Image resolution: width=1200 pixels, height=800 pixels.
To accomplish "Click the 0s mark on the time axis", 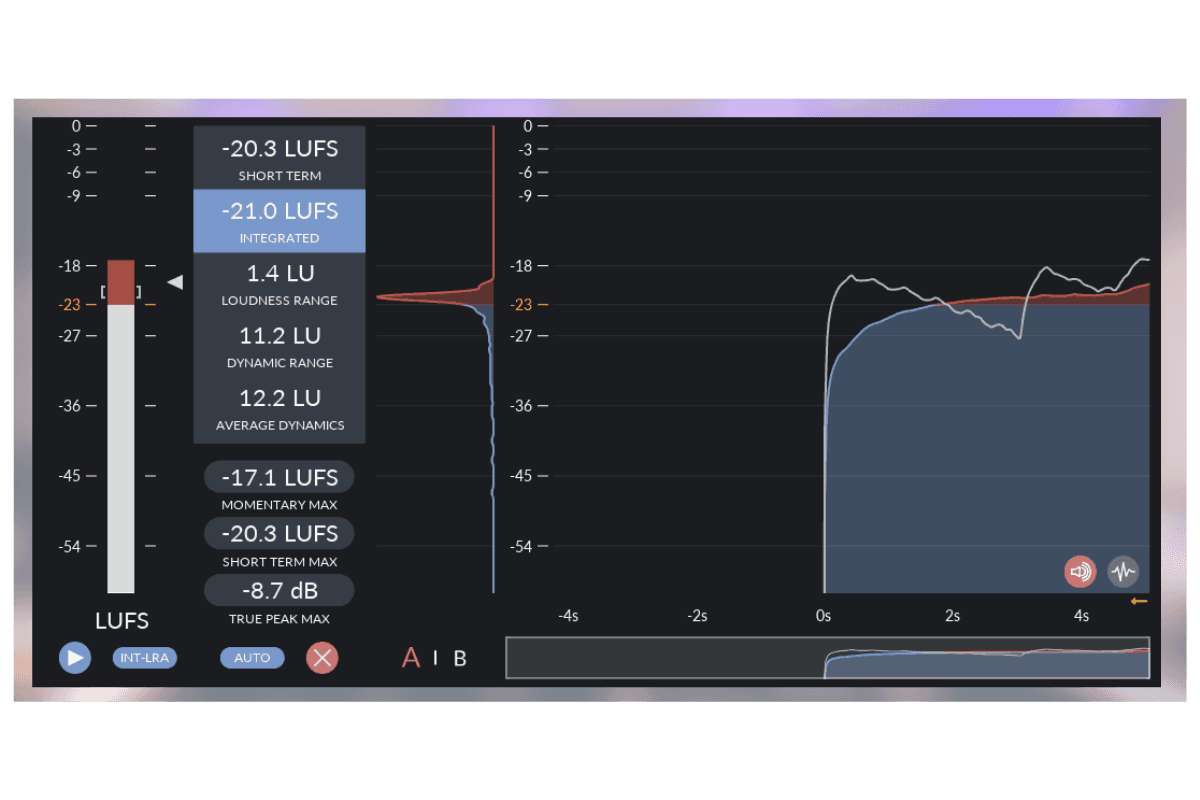I will 823,616.
